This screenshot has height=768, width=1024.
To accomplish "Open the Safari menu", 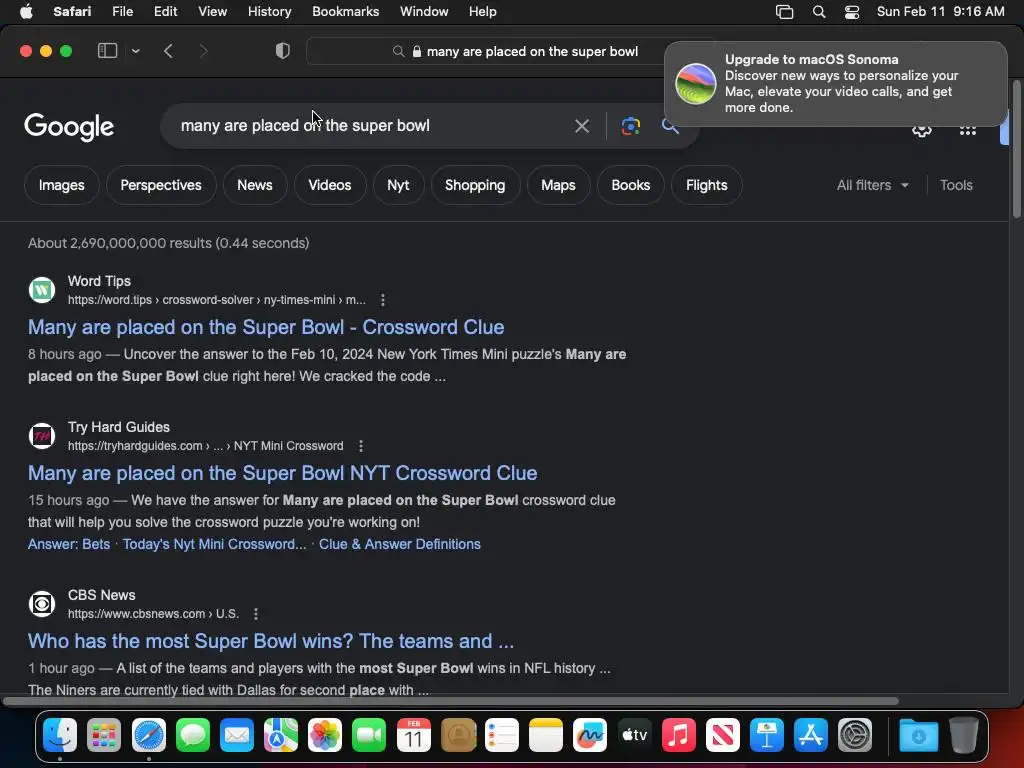I will [72, 12].
